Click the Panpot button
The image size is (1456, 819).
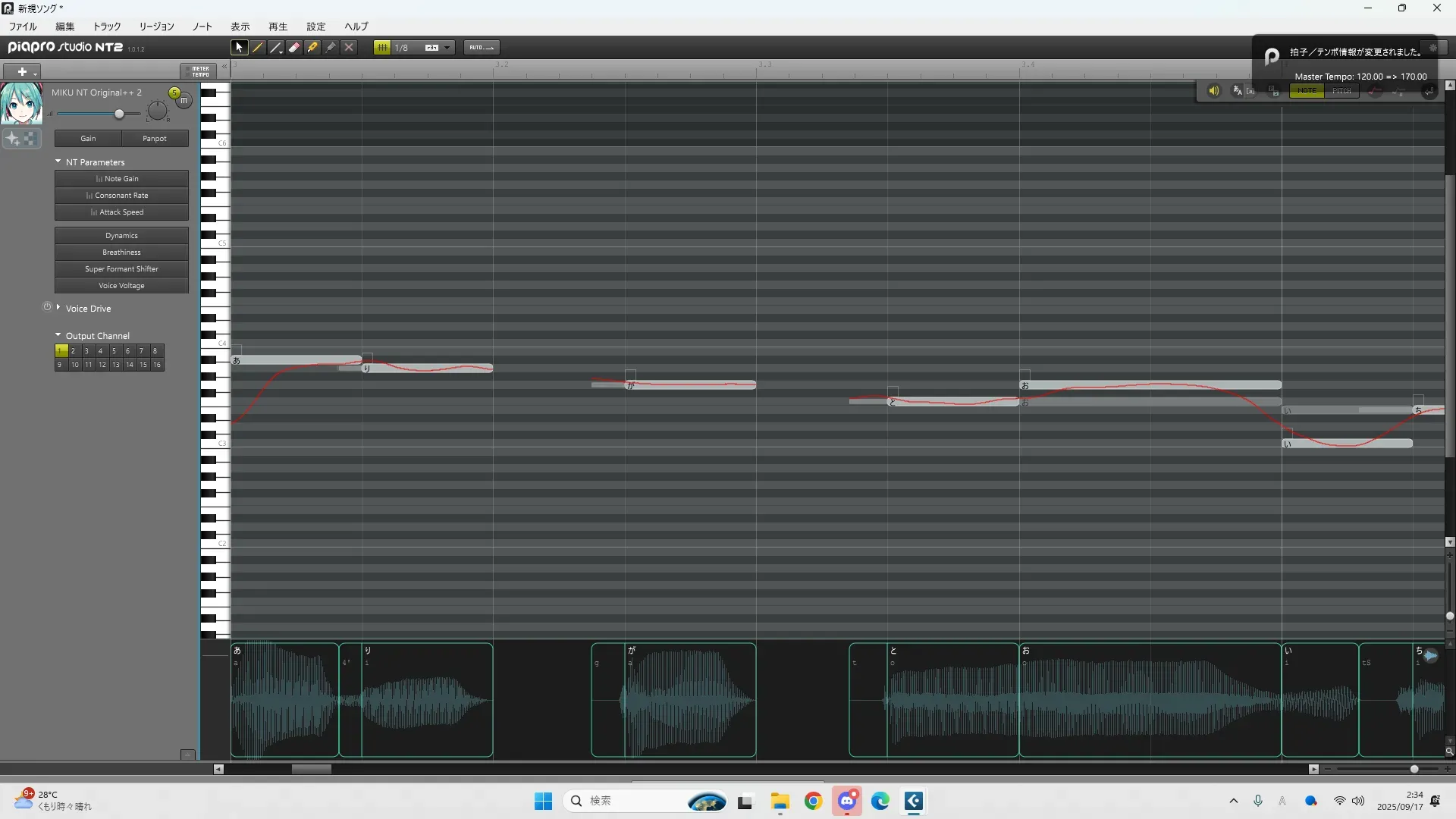click(x=155, y=139)
